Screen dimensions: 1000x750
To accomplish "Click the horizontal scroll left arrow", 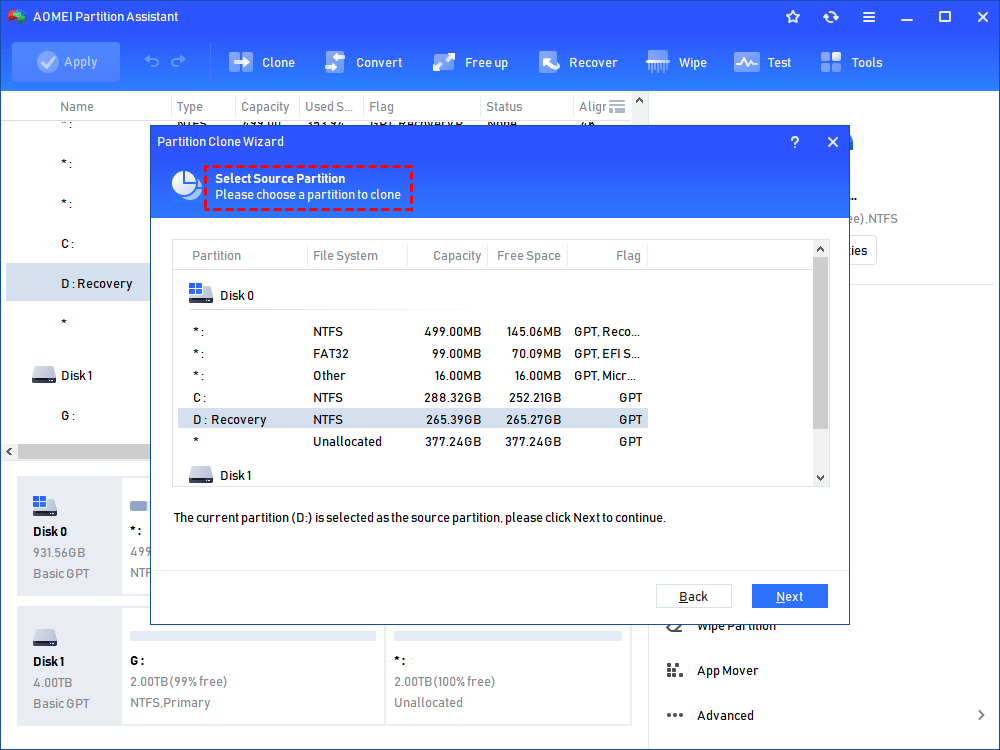I will (x=9, y=452).
